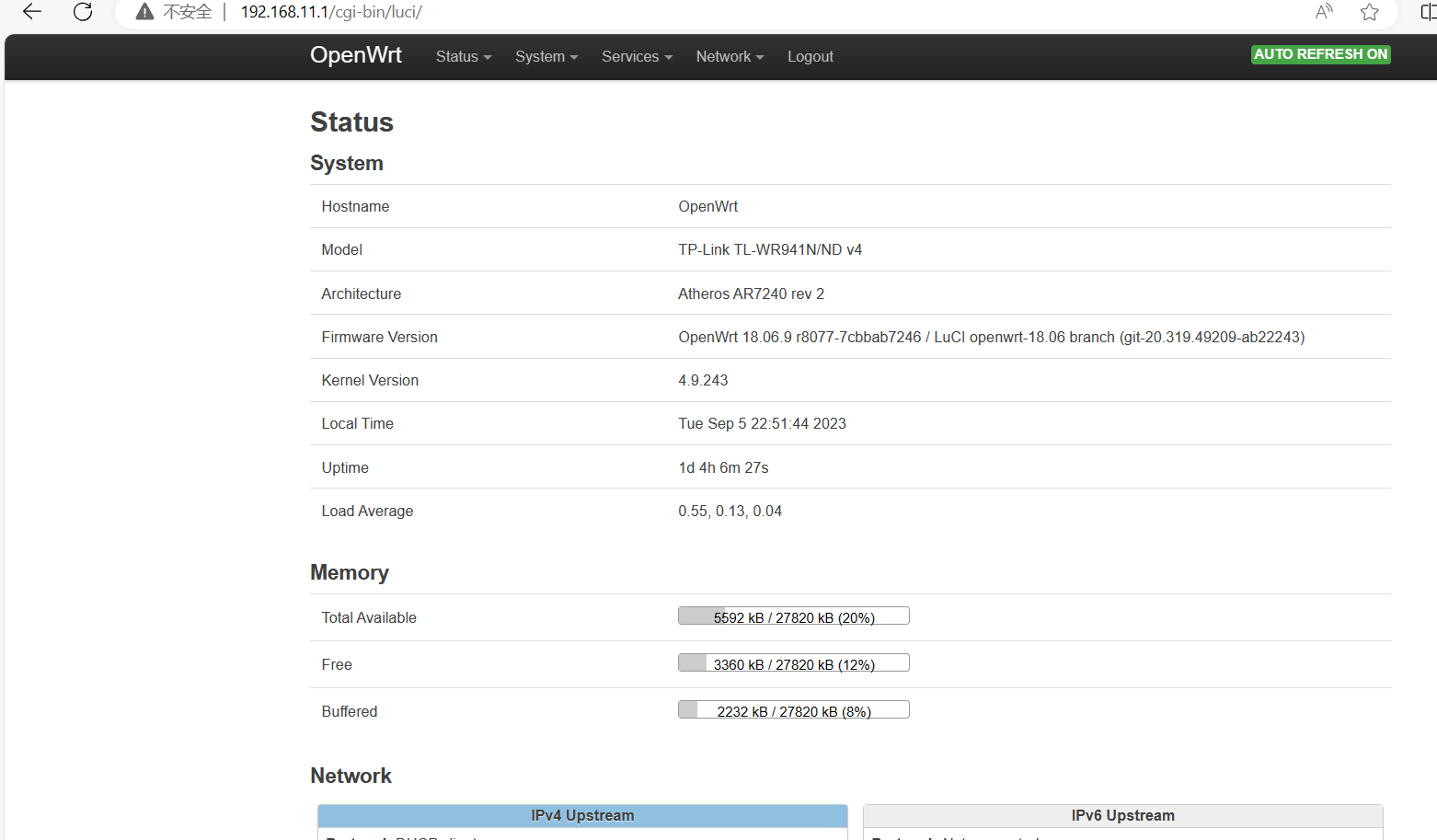
Task: Click the browser address bar
Action: pyautogui.click(x=644, y=12)
